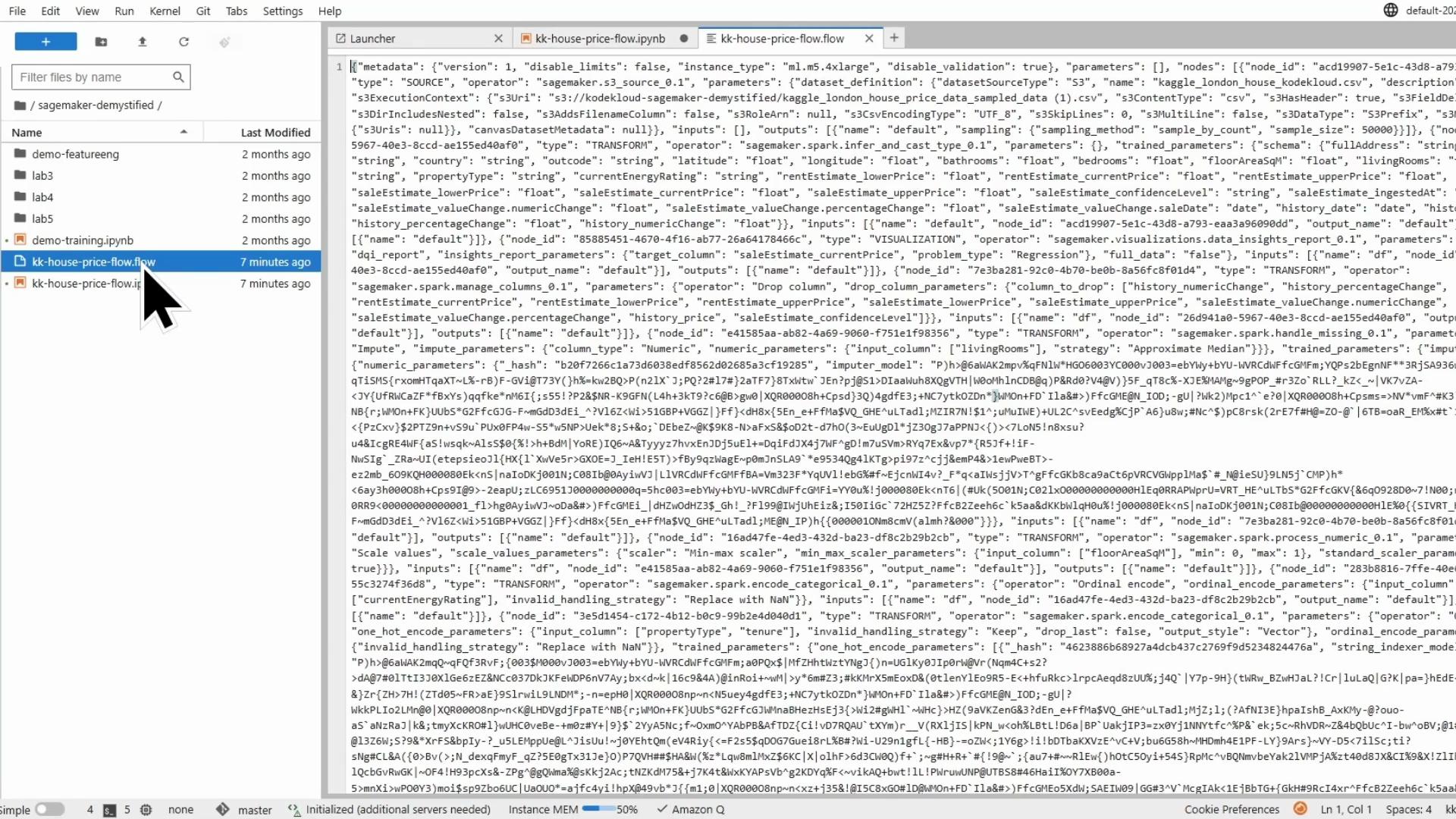This screenshot has height=819, width=1456.
Task: Click the language server status icon
Action: pyautogui.click(x=294, y=810)
